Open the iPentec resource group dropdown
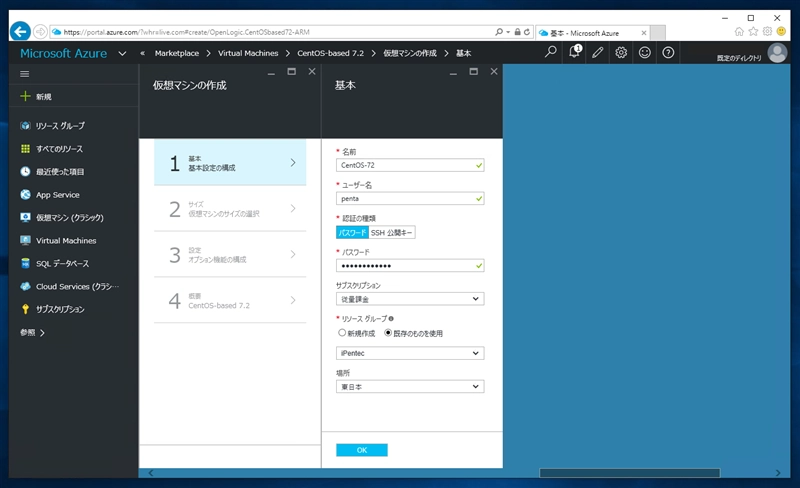The image size is (800, 488). (x=410, y=353)
